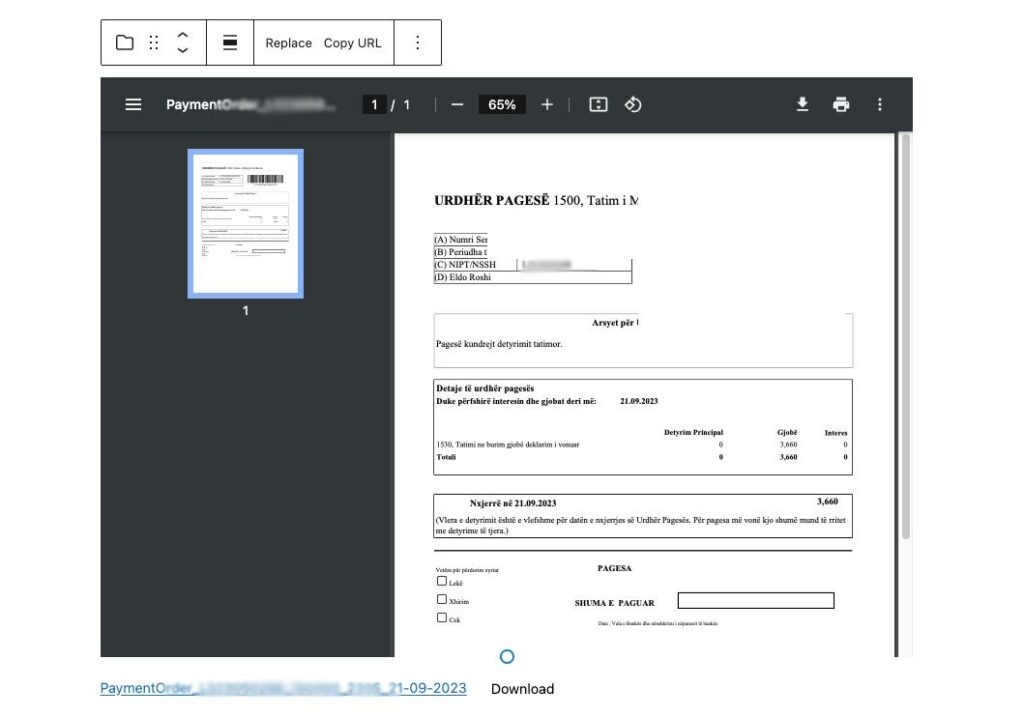Viewport: 1024px width, 717px height.
Task: Zoom out on the PDF
Action: (x=457, y=104)
